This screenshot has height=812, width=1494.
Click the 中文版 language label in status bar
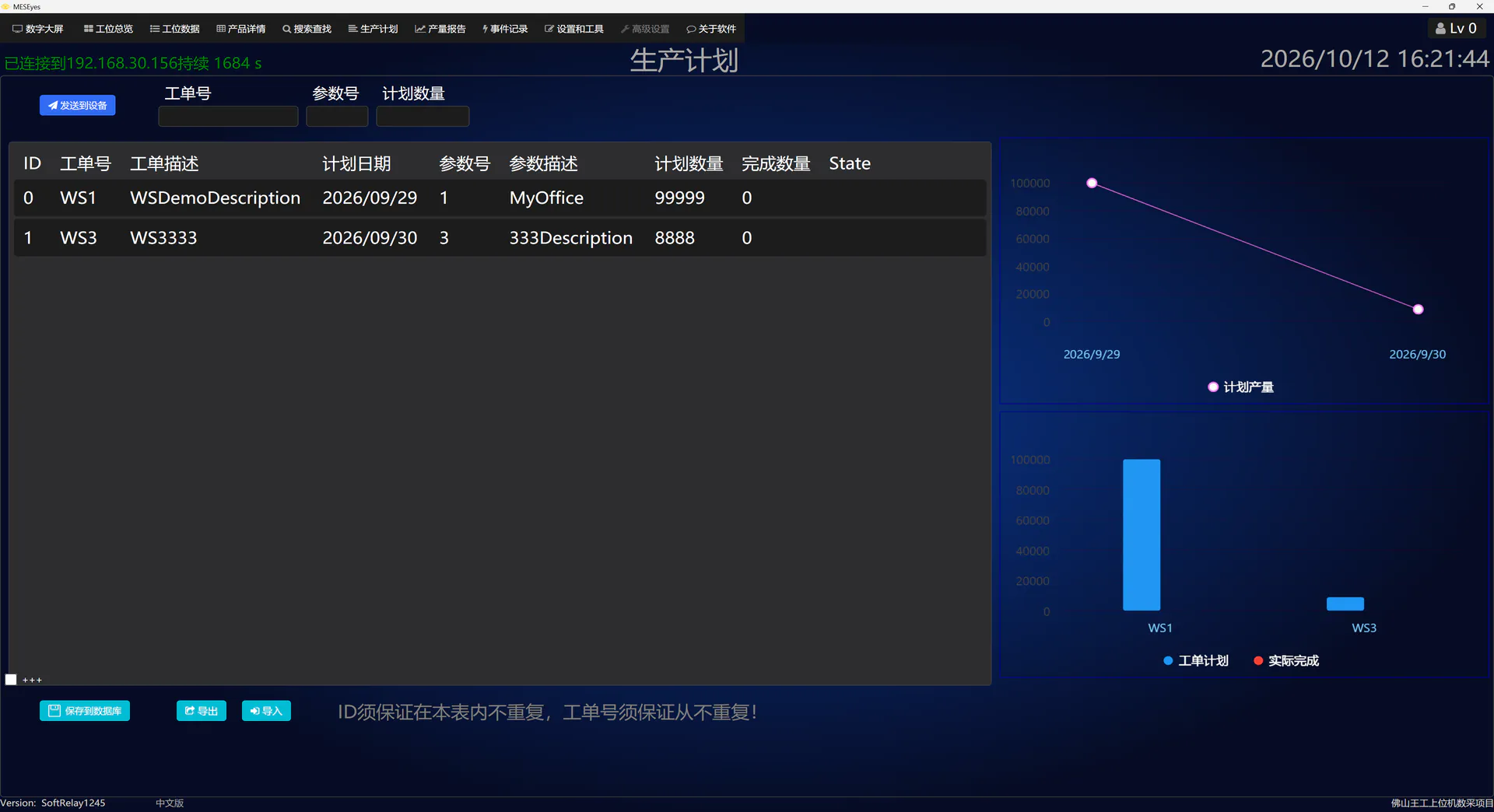point(169,803)
